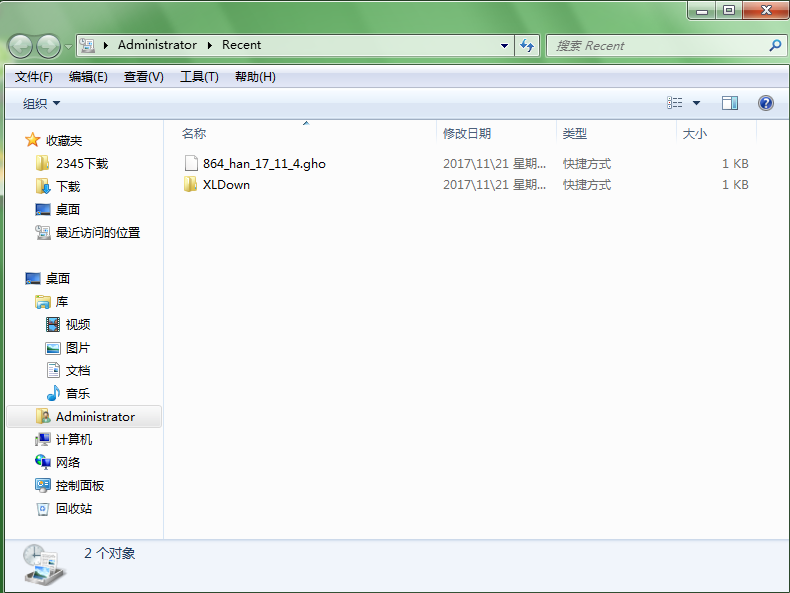Click the change view icon

click(x=675, y=103)
